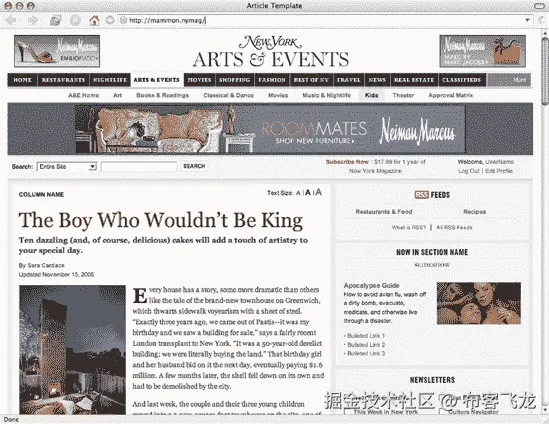The image size is (549, 424).
Task: Select the smallest text size A
Action: (x=298, y=193)
